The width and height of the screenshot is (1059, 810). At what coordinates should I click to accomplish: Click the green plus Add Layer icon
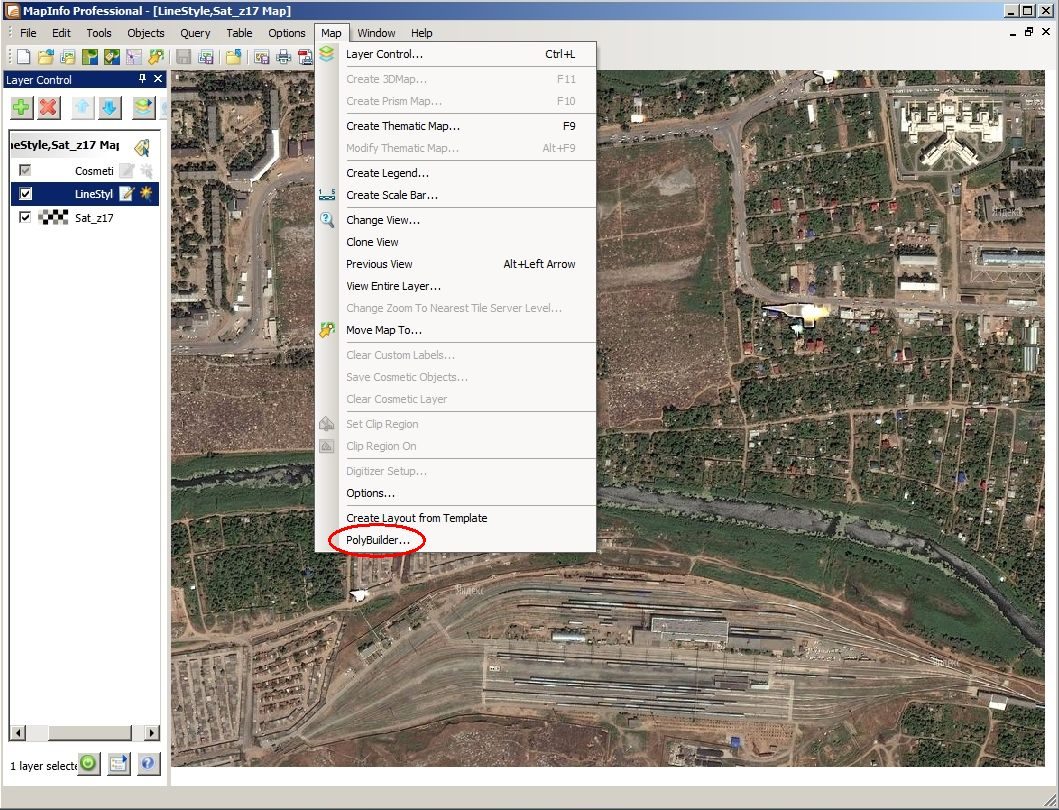(x=22, y=107)
